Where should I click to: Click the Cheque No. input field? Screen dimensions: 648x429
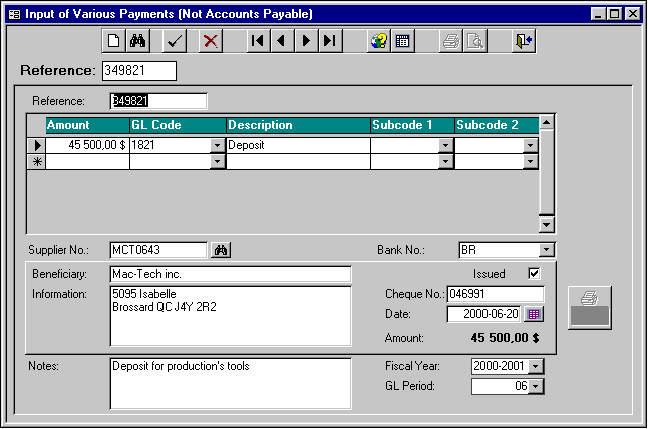[x=494, y=294]
